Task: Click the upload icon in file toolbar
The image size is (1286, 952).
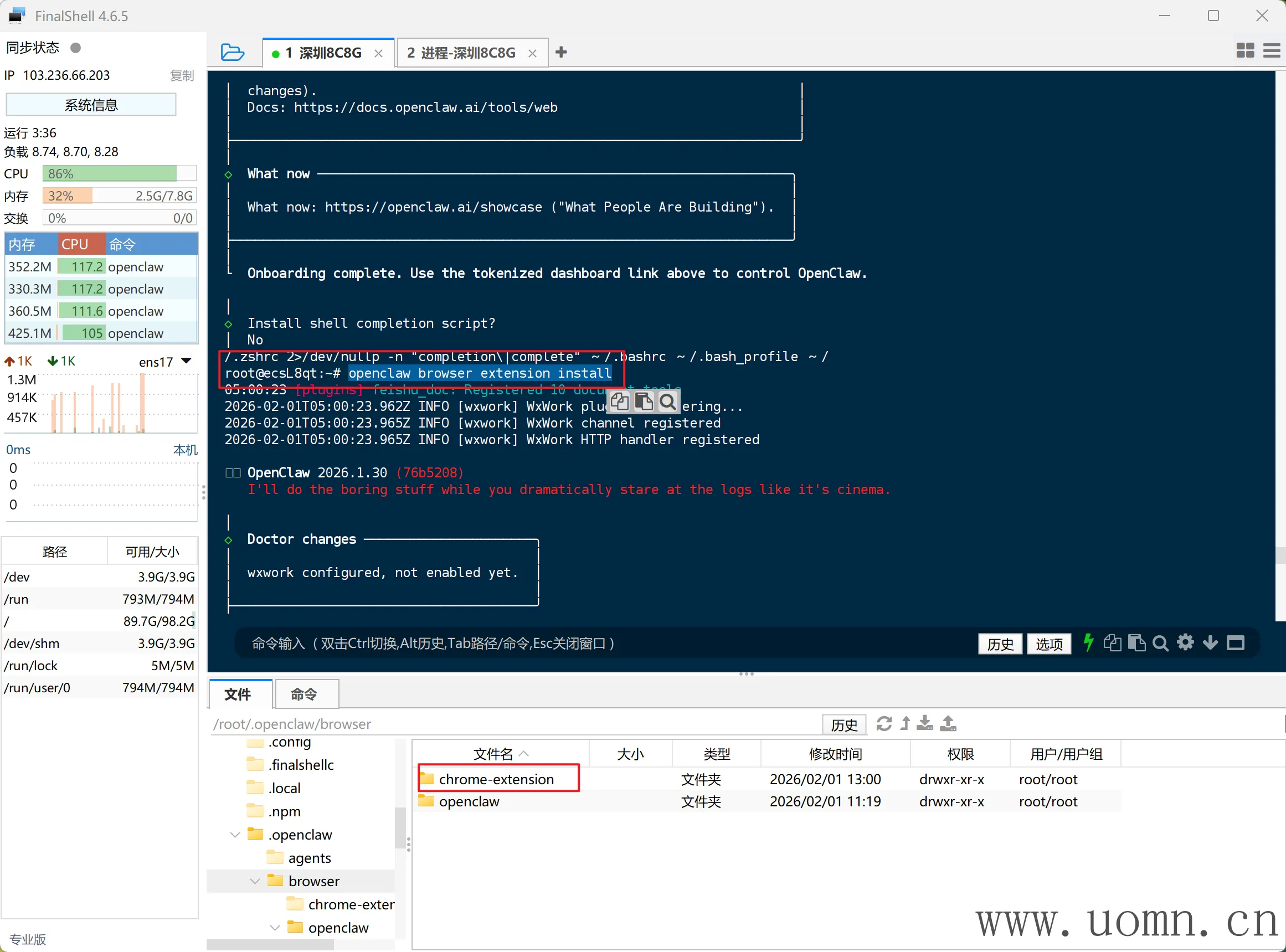Action: click(948, 724)
